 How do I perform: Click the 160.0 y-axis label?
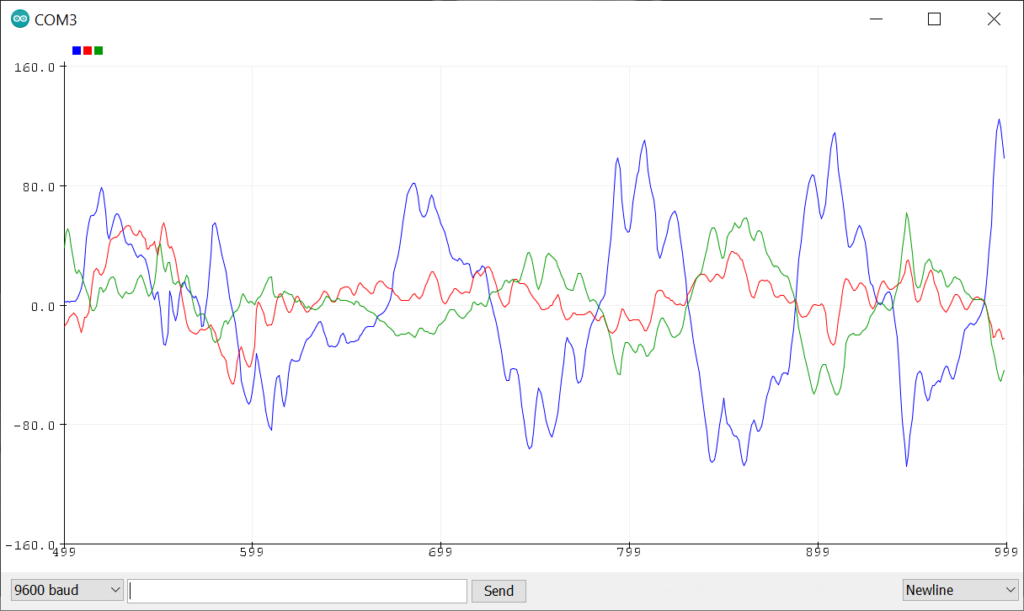coord(35,67)
